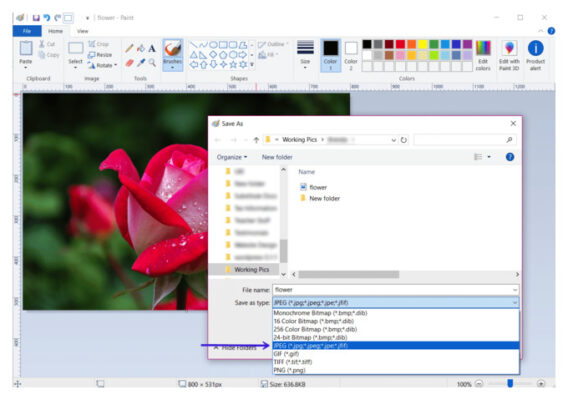
Task: Select the Fill with color bucket
Action: tap(141, 48)
